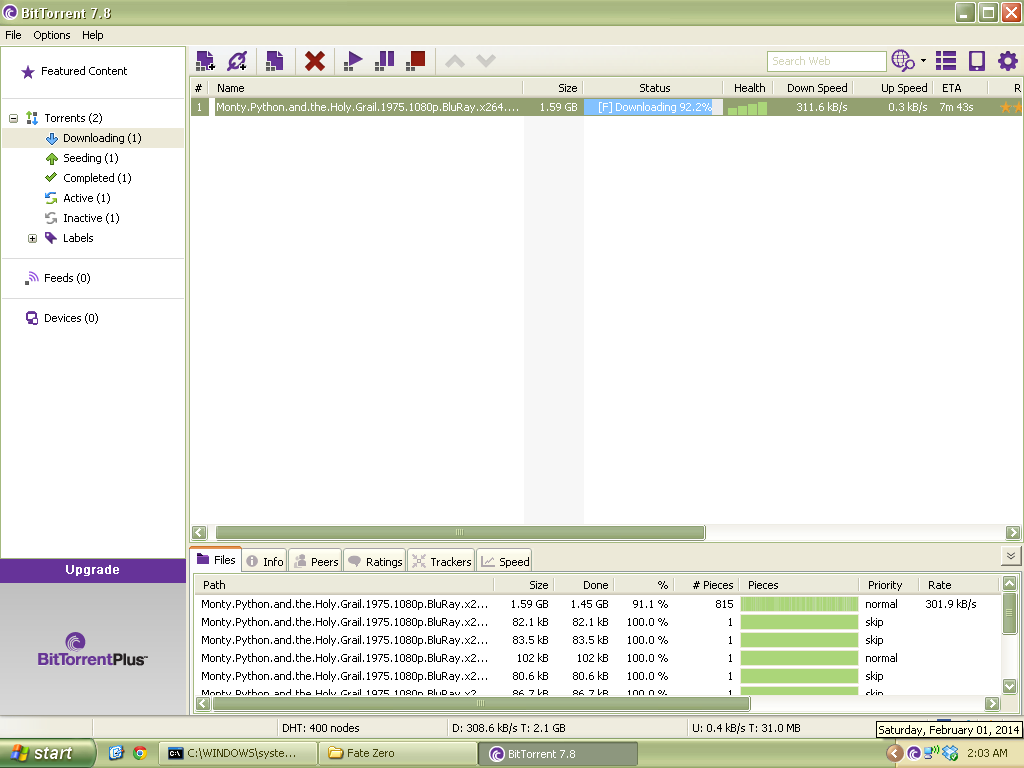The width and height of the screenshot is (1024, 768).
Task: Click the files list scroll-up arrow
Action: (1010, 583)
